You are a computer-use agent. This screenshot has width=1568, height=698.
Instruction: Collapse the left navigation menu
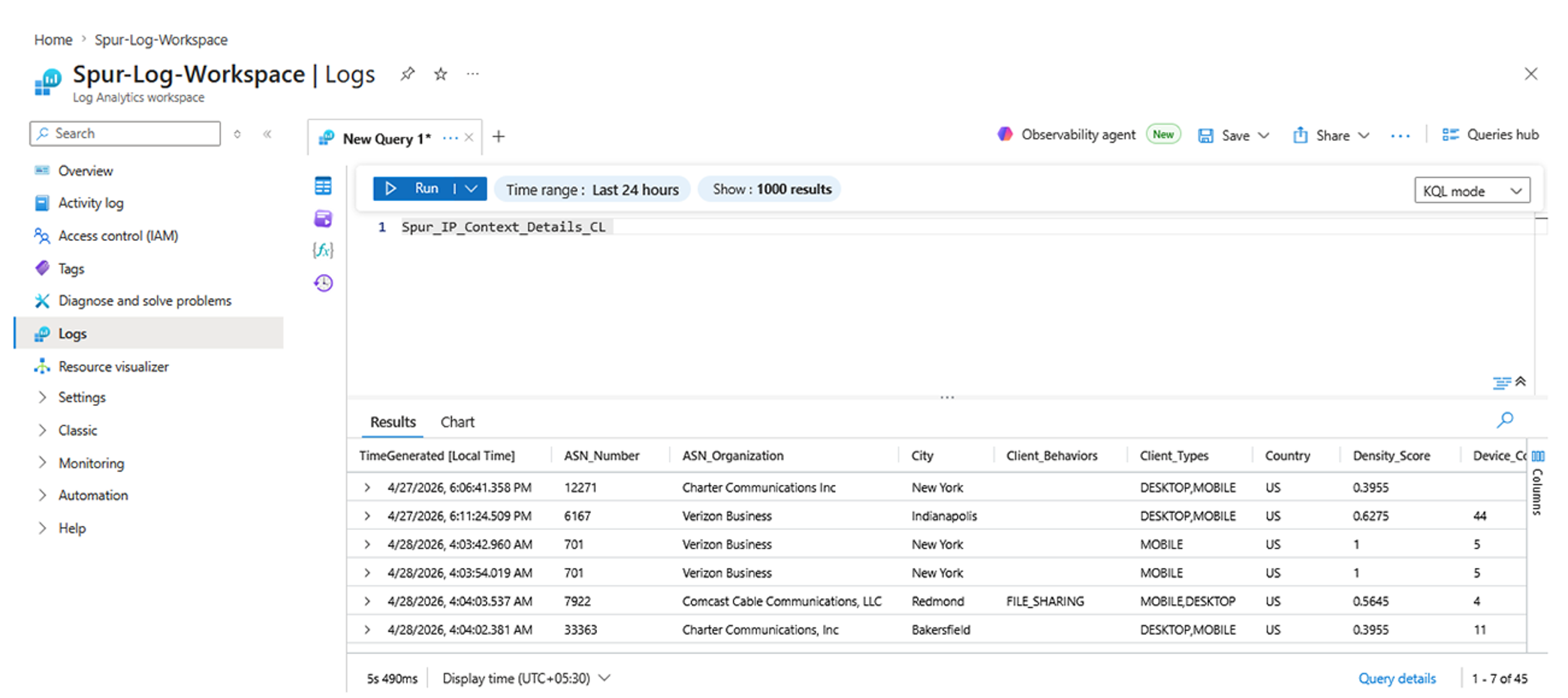pos(267,134)
